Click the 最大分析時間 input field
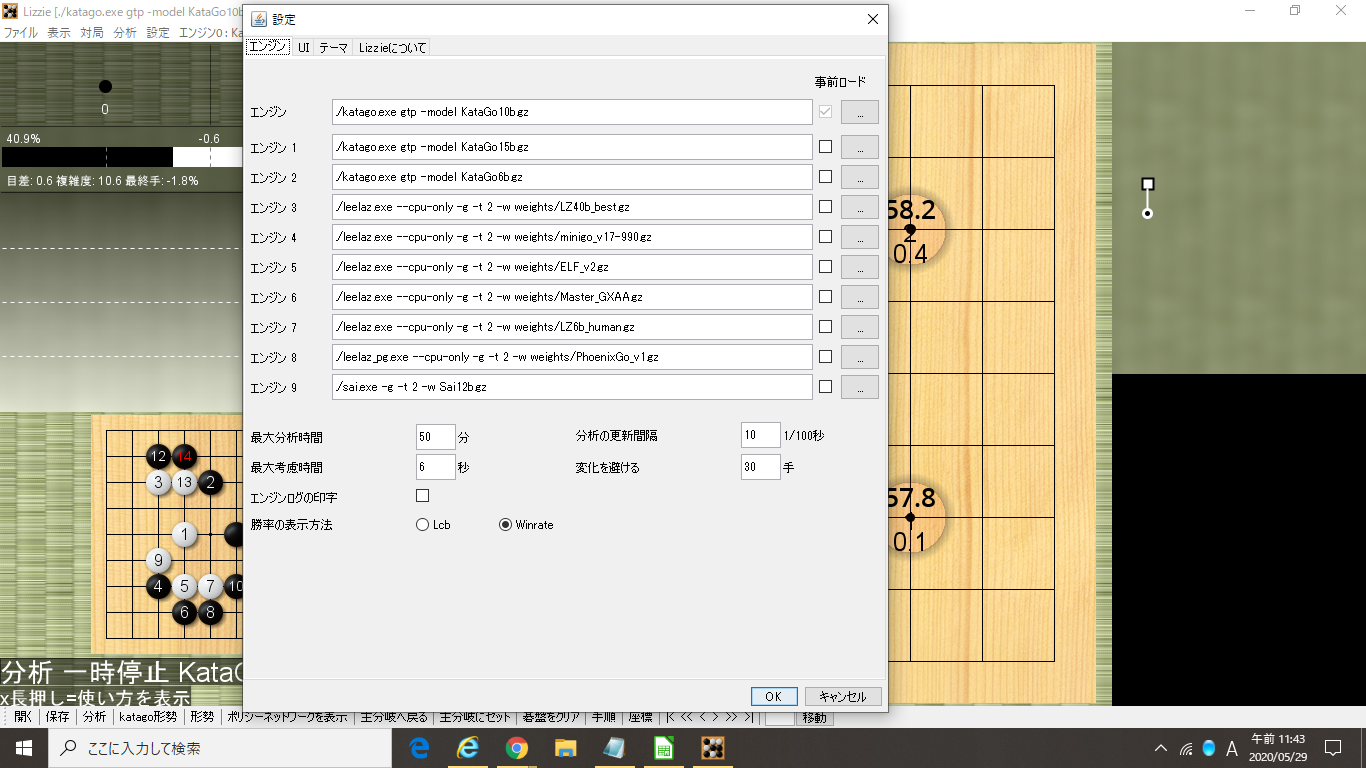1366x768 pixels. pyautogui.click(x=435, y=437)
